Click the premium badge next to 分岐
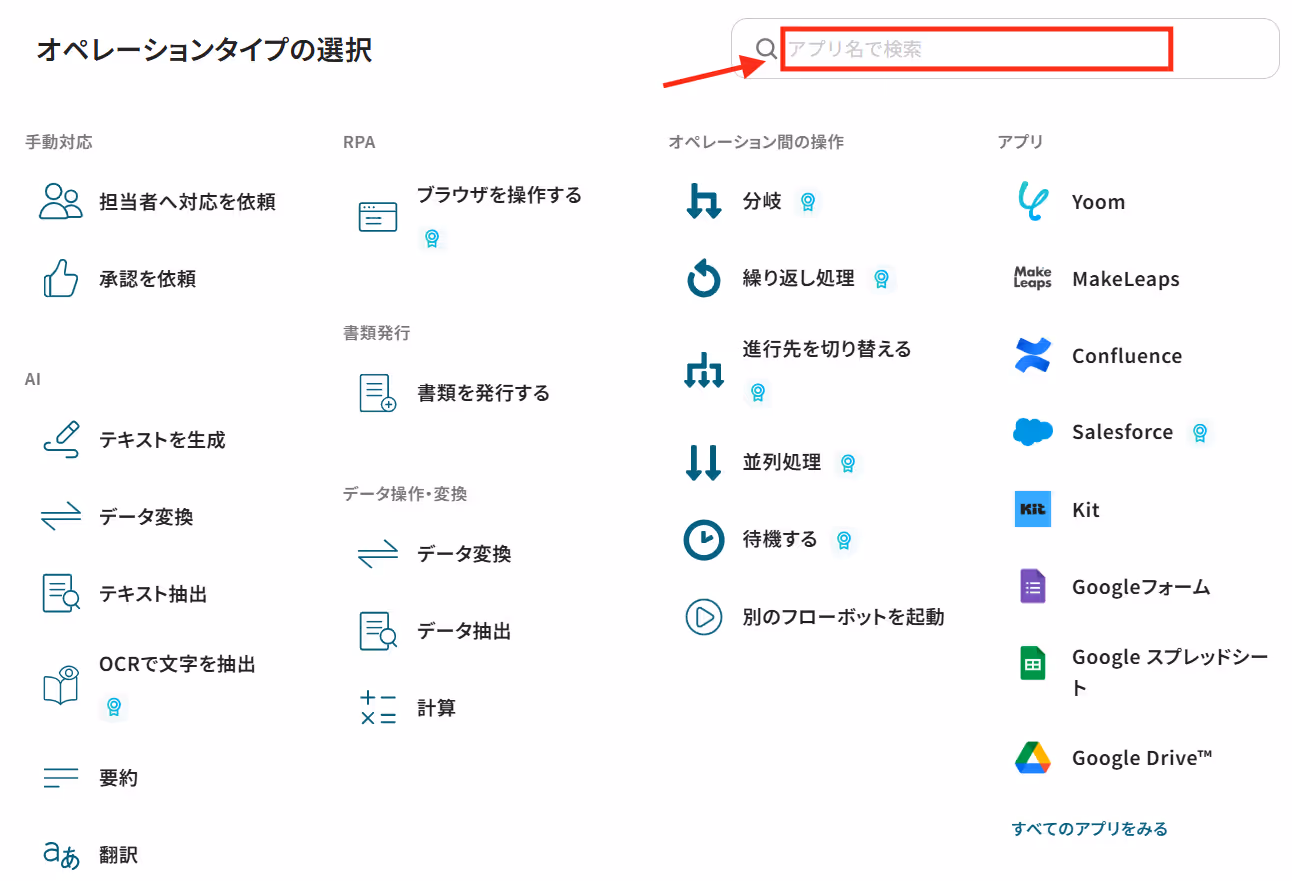 pos(808,202)
